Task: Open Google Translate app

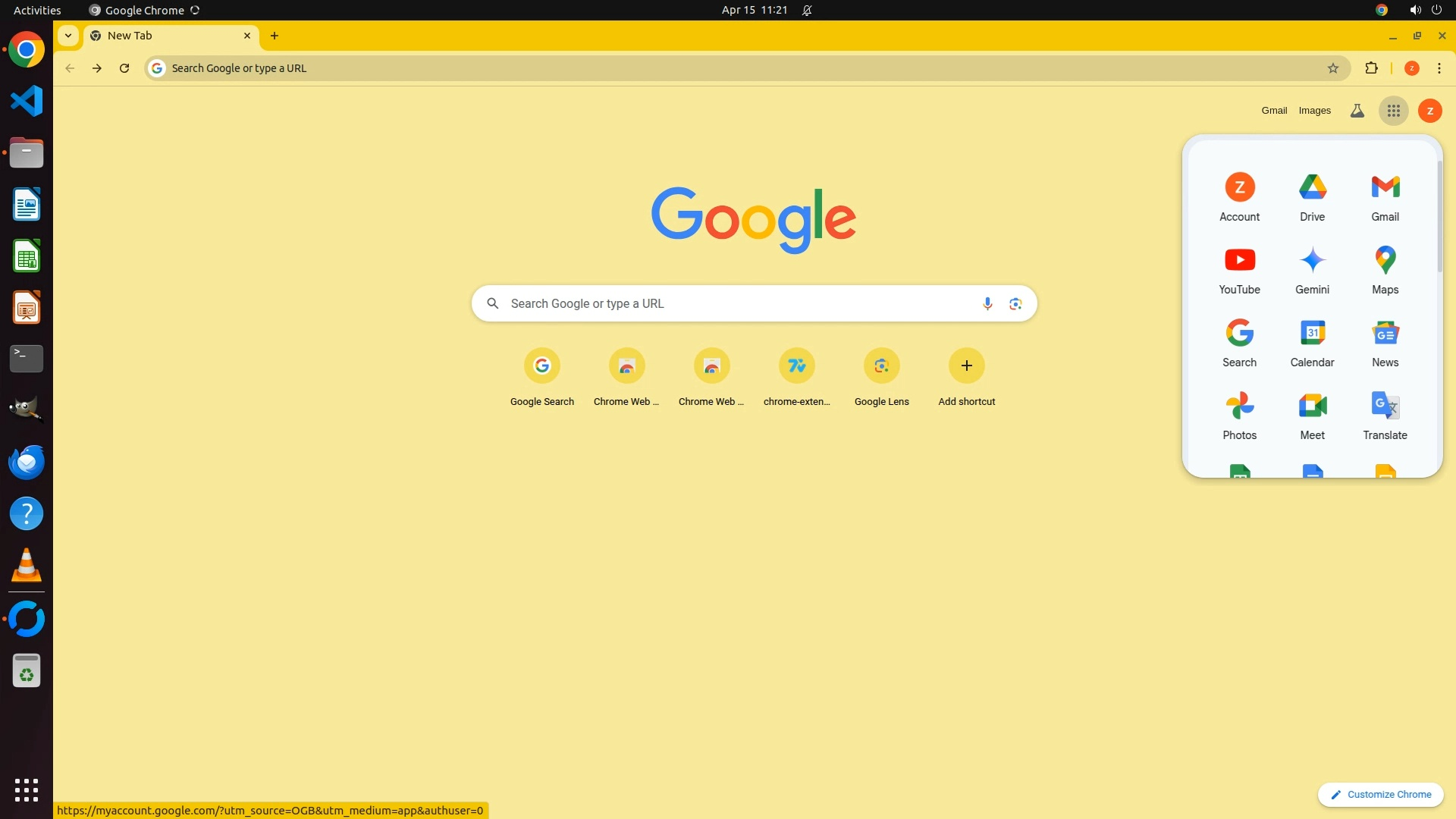Action: coord(1385,414)
